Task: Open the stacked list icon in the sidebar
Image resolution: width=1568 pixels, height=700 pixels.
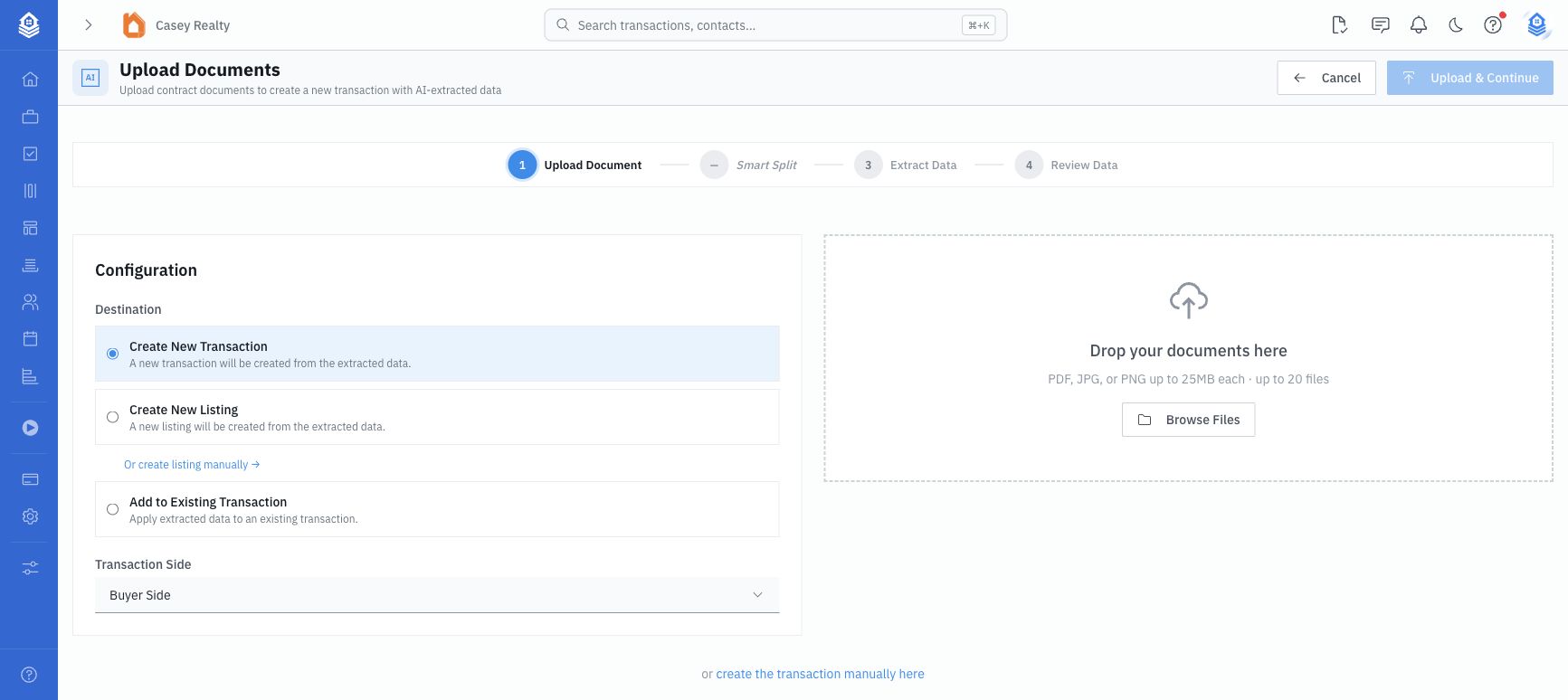Action: [x=30, y=265]
